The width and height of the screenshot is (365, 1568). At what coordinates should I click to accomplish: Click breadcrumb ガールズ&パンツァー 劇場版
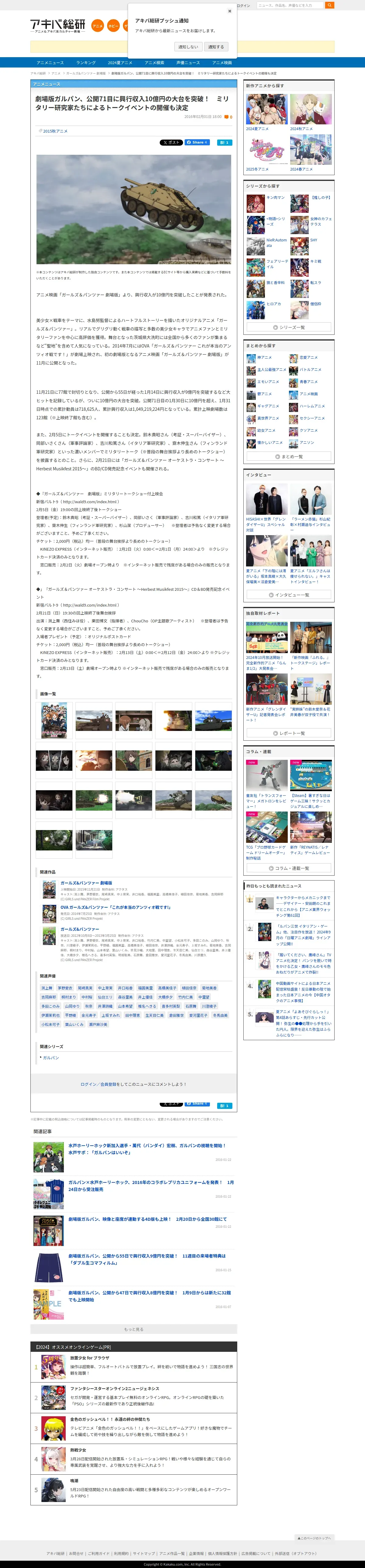point(86,73)
